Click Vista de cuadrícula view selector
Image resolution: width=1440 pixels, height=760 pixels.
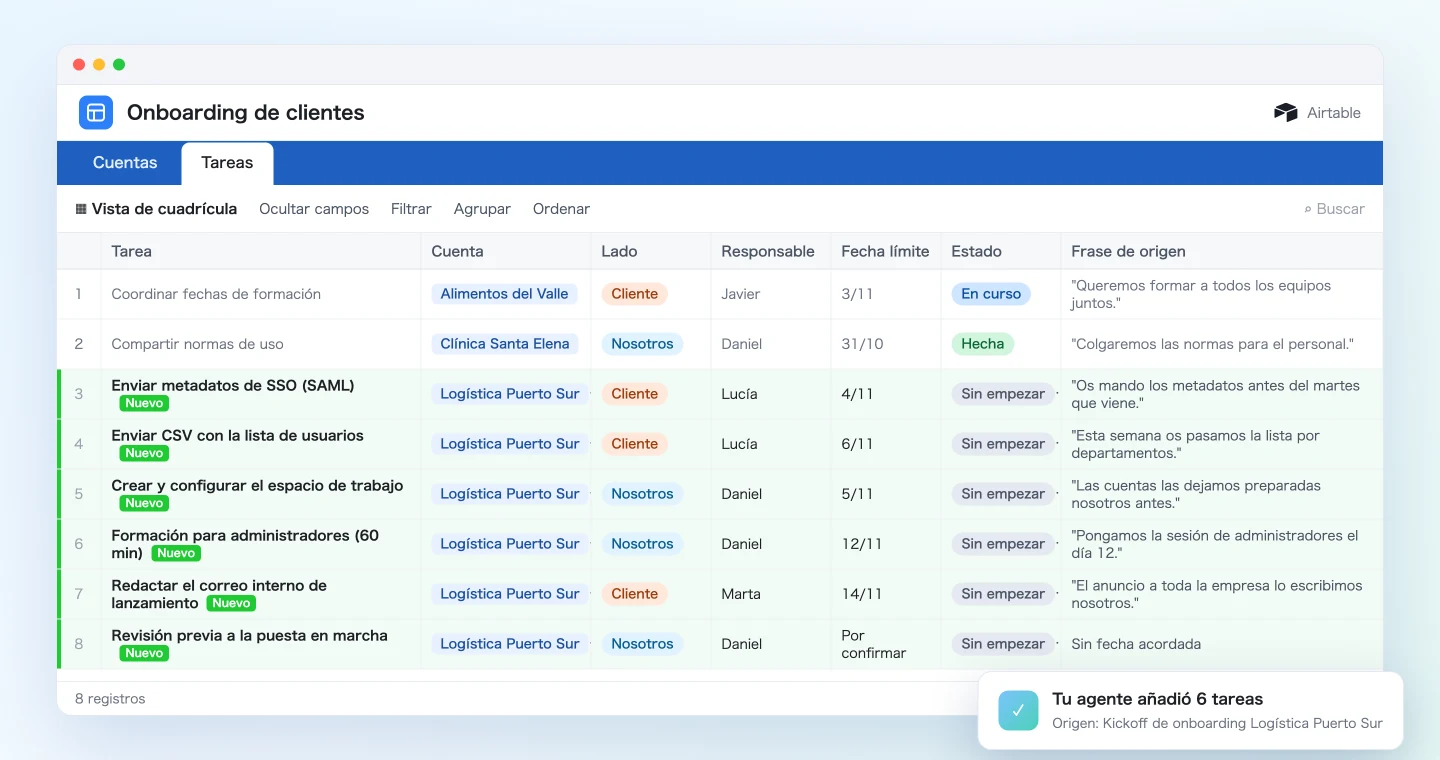156,209
